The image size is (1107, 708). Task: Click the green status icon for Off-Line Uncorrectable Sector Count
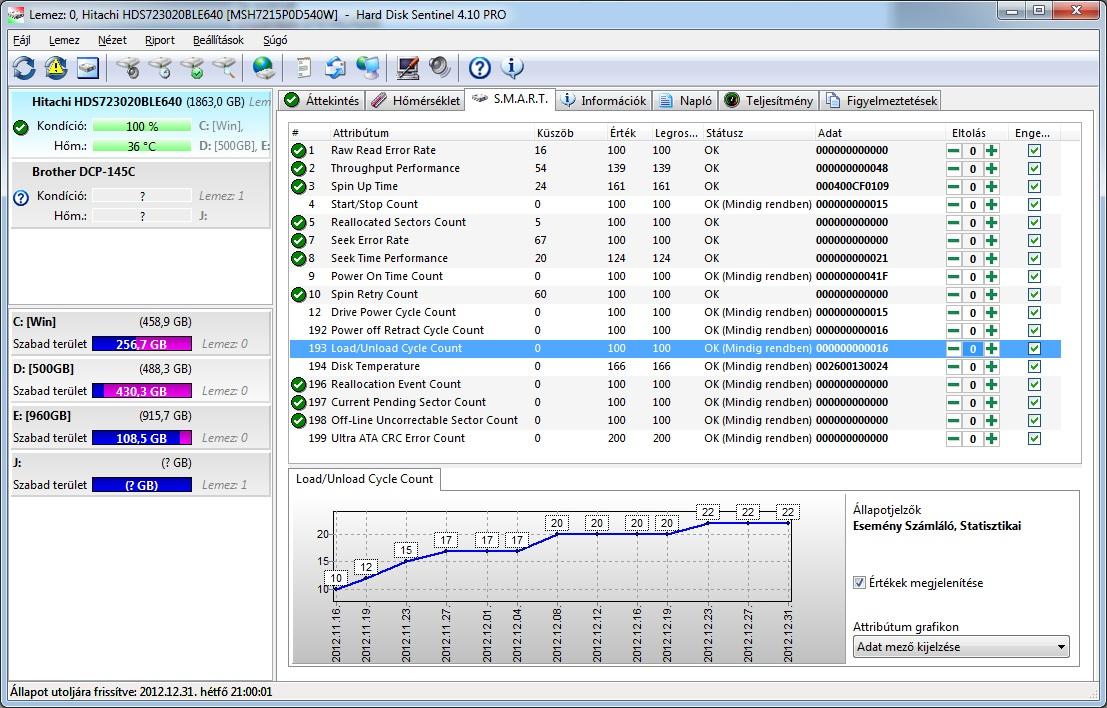(299, 420)
